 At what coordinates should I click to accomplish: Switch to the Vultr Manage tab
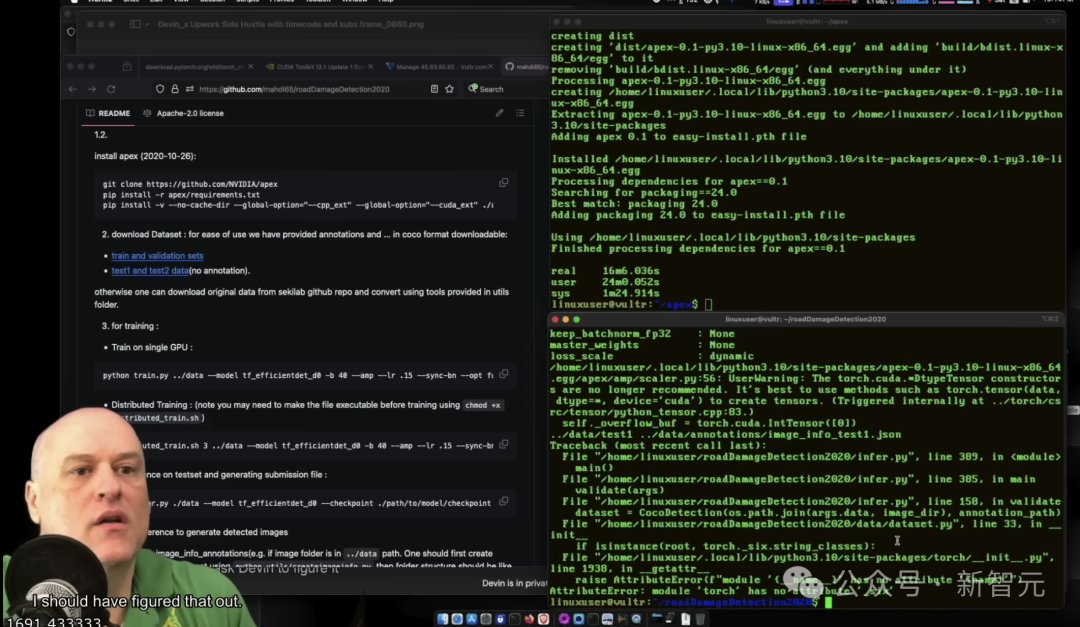coord(440,66)
